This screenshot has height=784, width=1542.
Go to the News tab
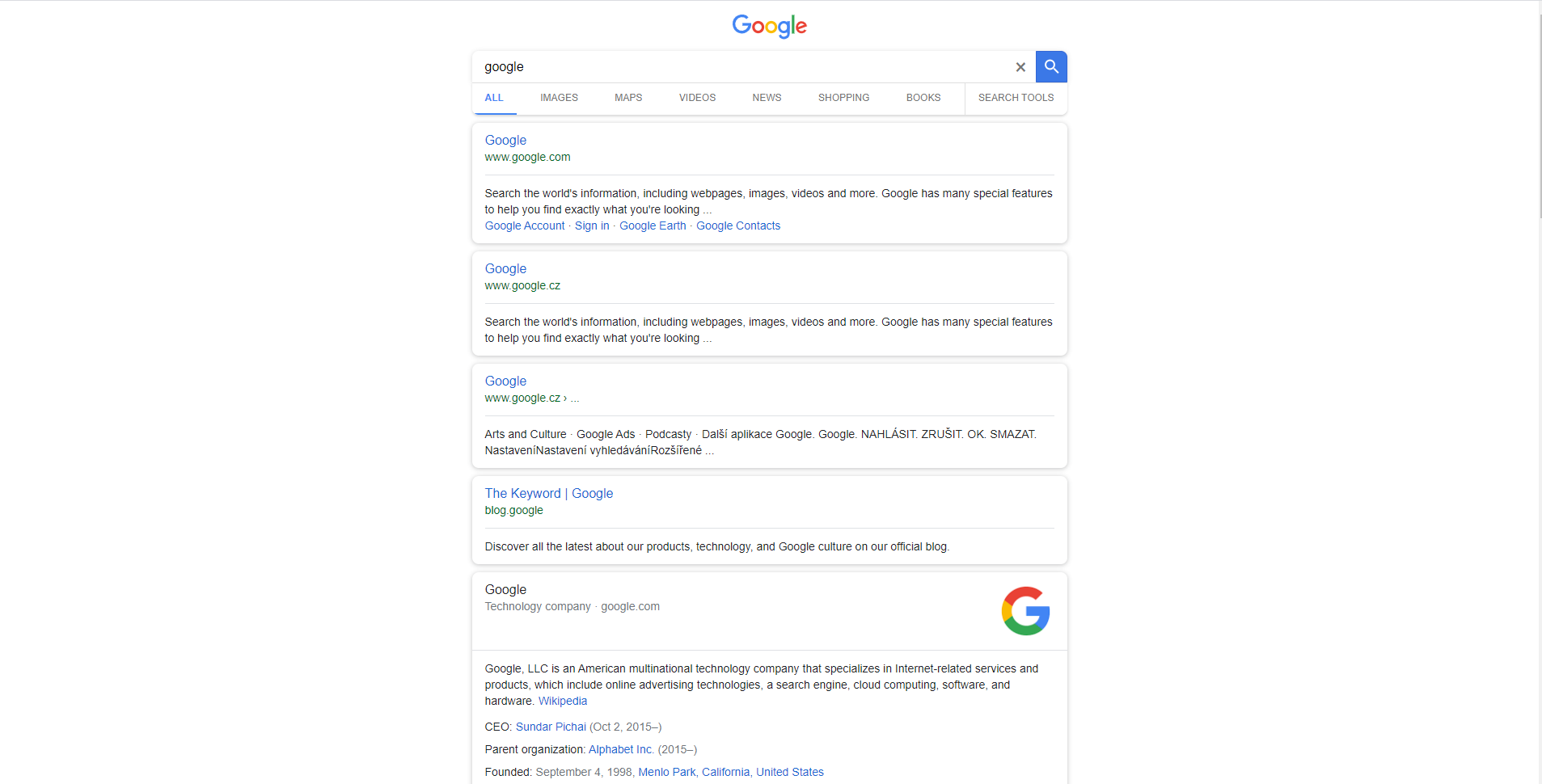(x=767, y=98)
